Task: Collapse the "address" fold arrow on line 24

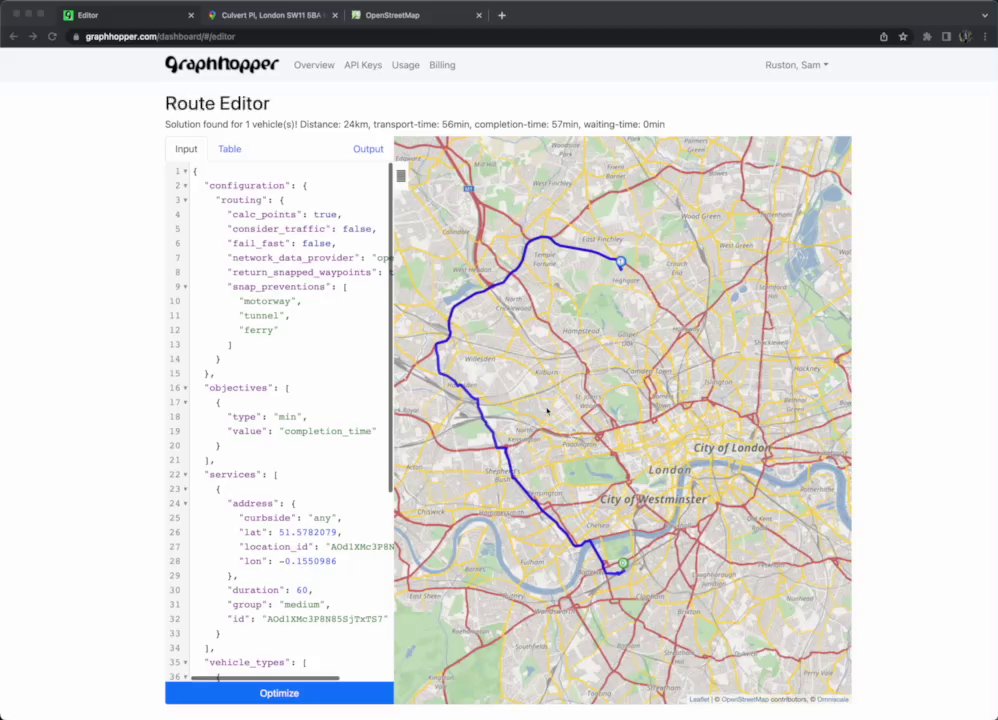Action: (x=186, y=504)
